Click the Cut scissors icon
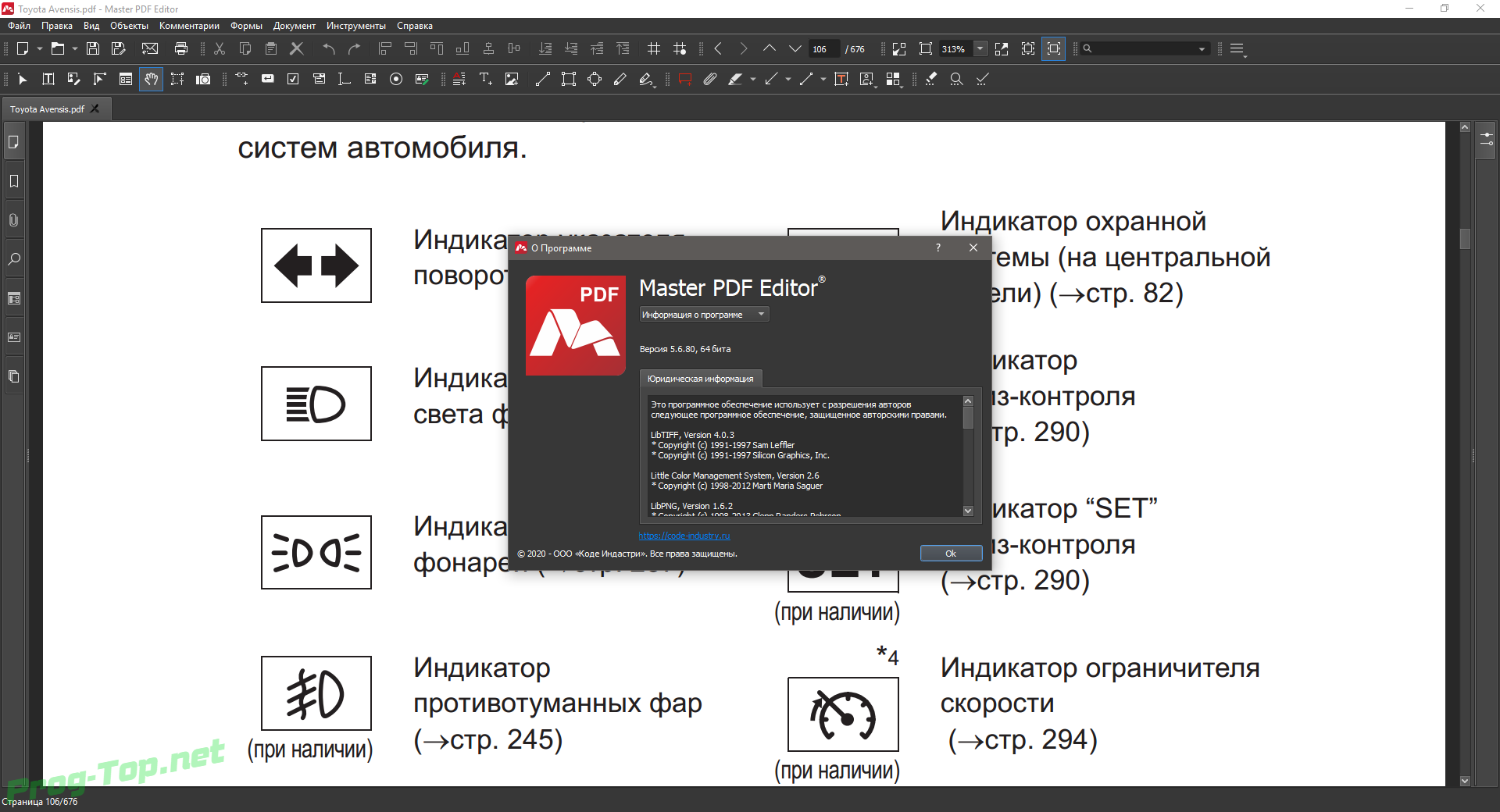 (x=220, y=48)
